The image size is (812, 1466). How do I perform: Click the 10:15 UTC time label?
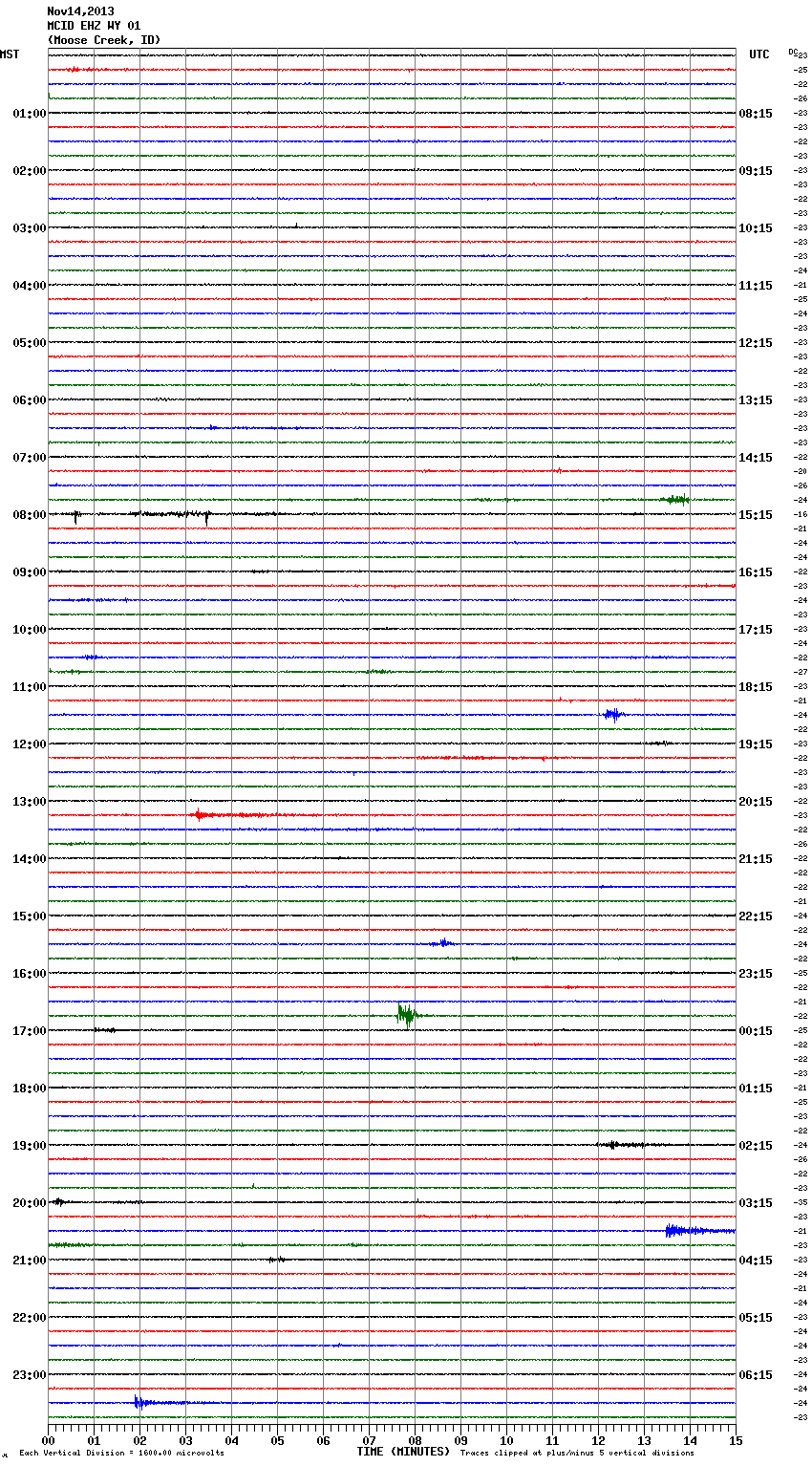(x=756, y=228)
